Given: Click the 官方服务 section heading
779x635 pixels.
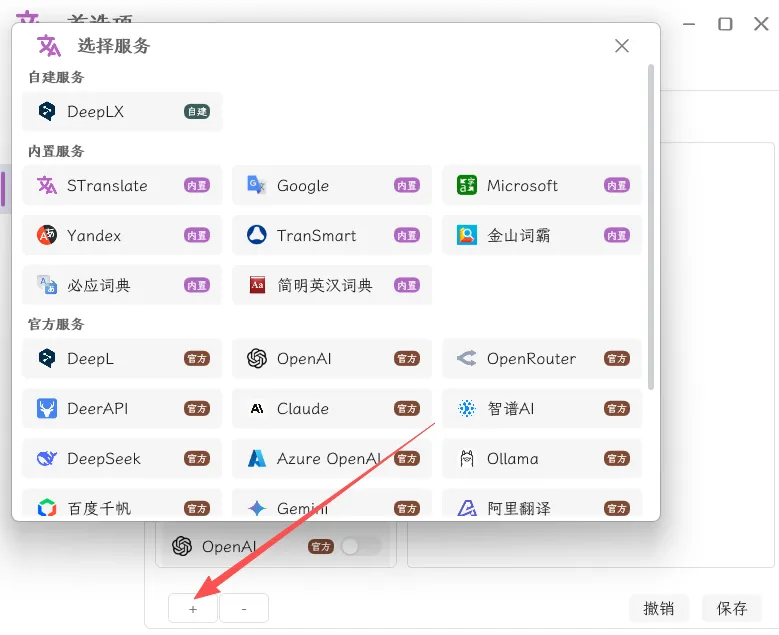Looking at the screenshot, I should [56, 324].
